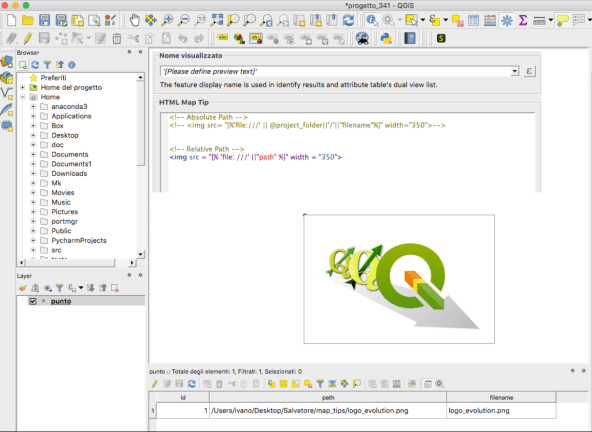
Task: Click the filename column header
Action: [x=501, y=397]
